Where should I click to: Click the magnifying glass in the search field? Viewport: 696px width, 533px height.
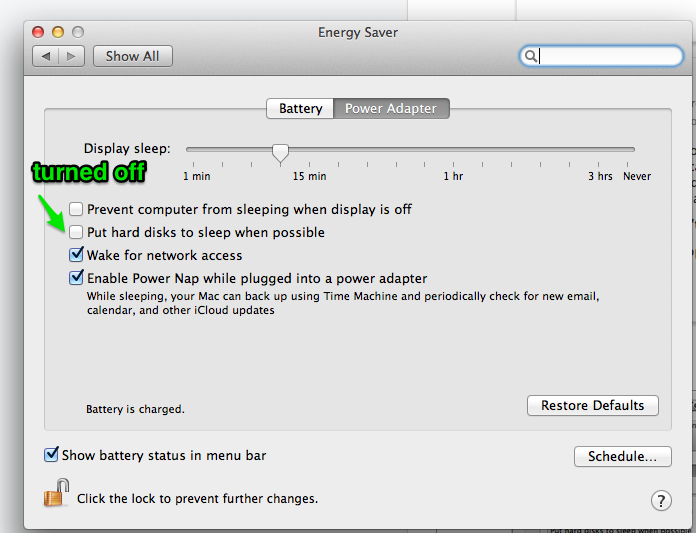pyautogui.click(x=530, y=56)
